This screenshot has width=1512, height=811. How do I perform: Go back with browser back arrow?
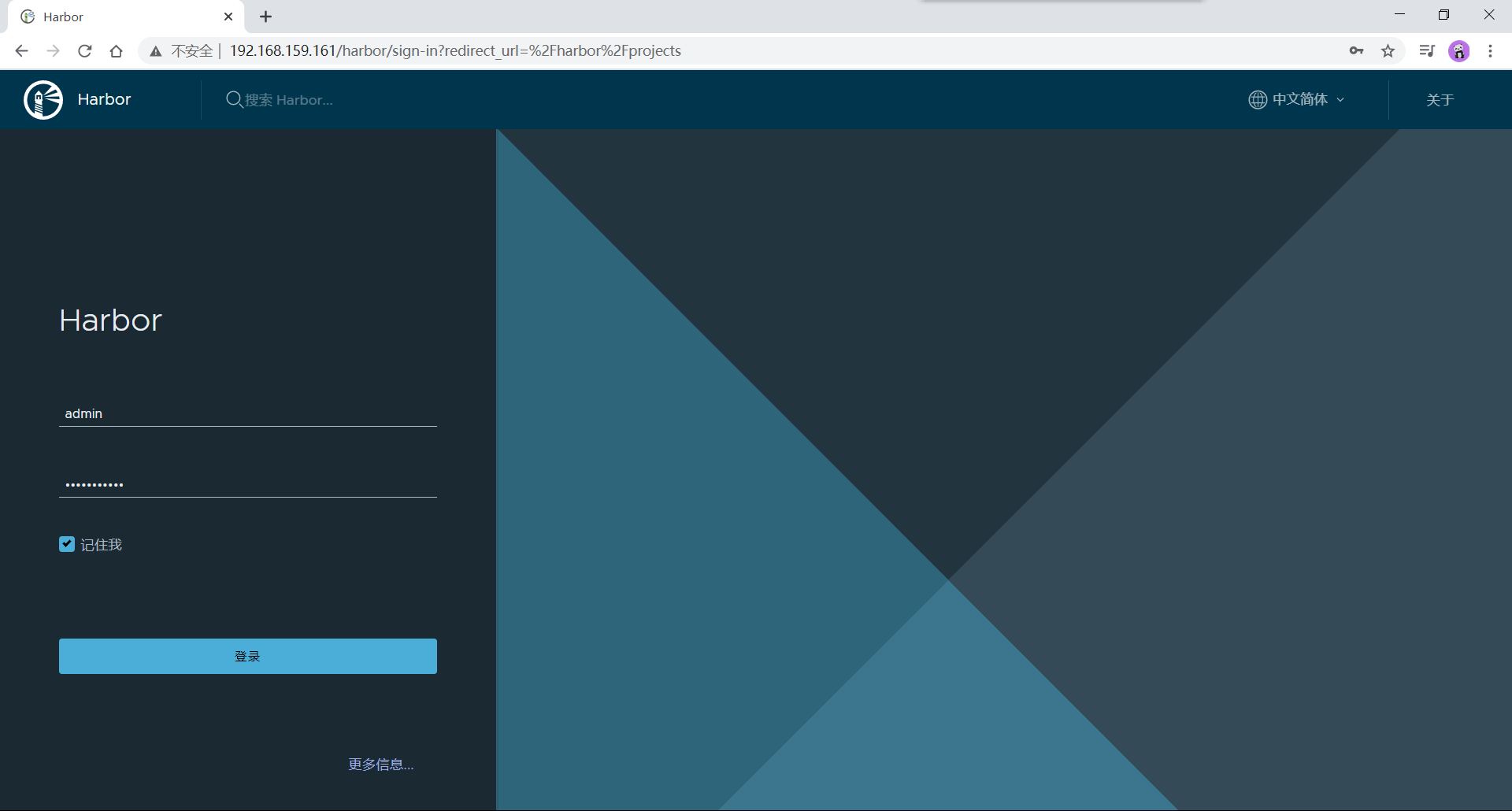(x=22, y=51)
